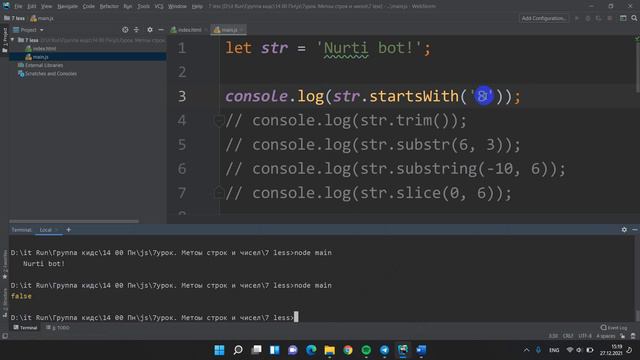This screenshot has height=360, width=640.
Task: Open Telegram from taskbar
Action: [x=384, y=350]
